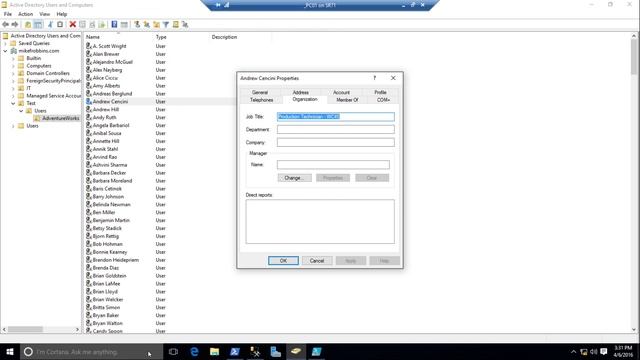
Task: Click the Windows Start button
Action: click(x=10, y=351)
